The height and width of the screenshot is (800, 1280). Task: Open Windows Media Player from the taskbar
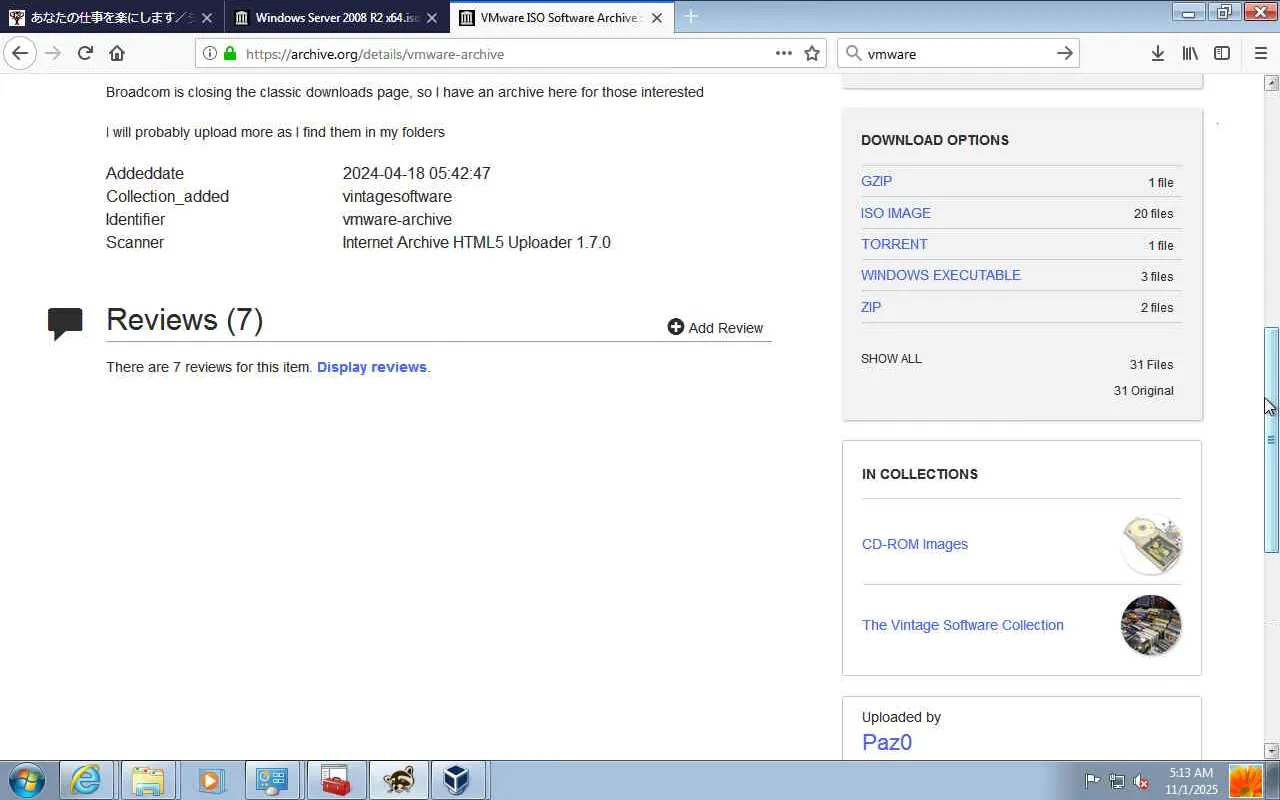(x=210, y=780)
